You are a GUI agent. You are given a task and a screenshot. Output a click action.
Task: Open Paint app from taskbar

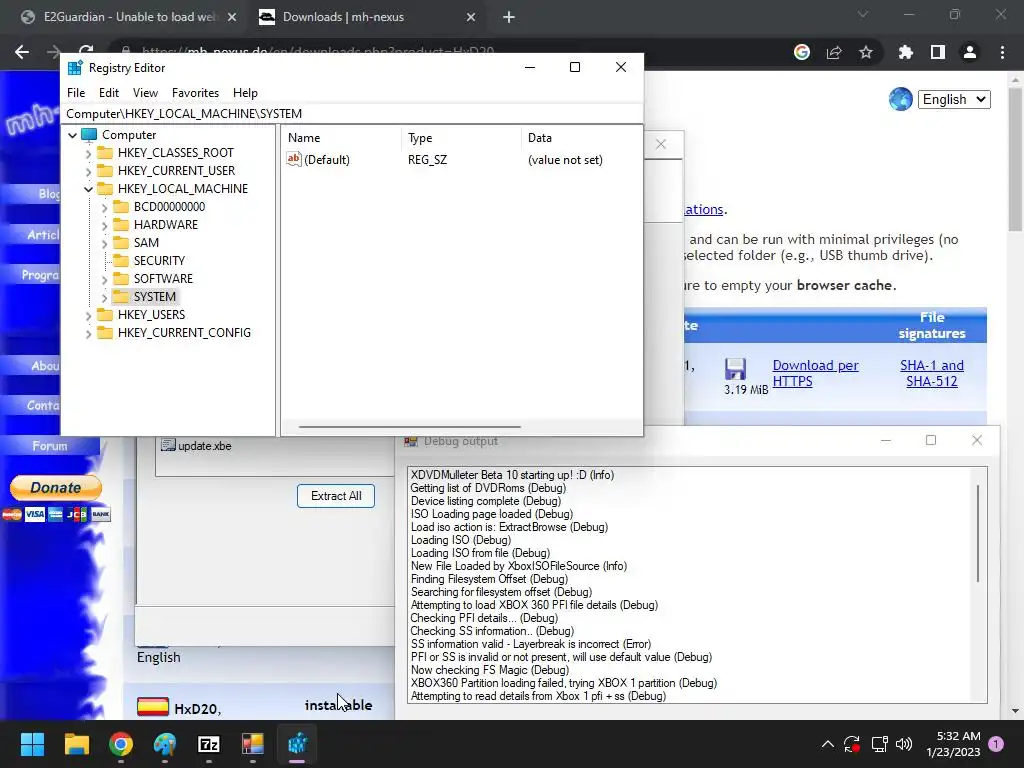[165, 744]
